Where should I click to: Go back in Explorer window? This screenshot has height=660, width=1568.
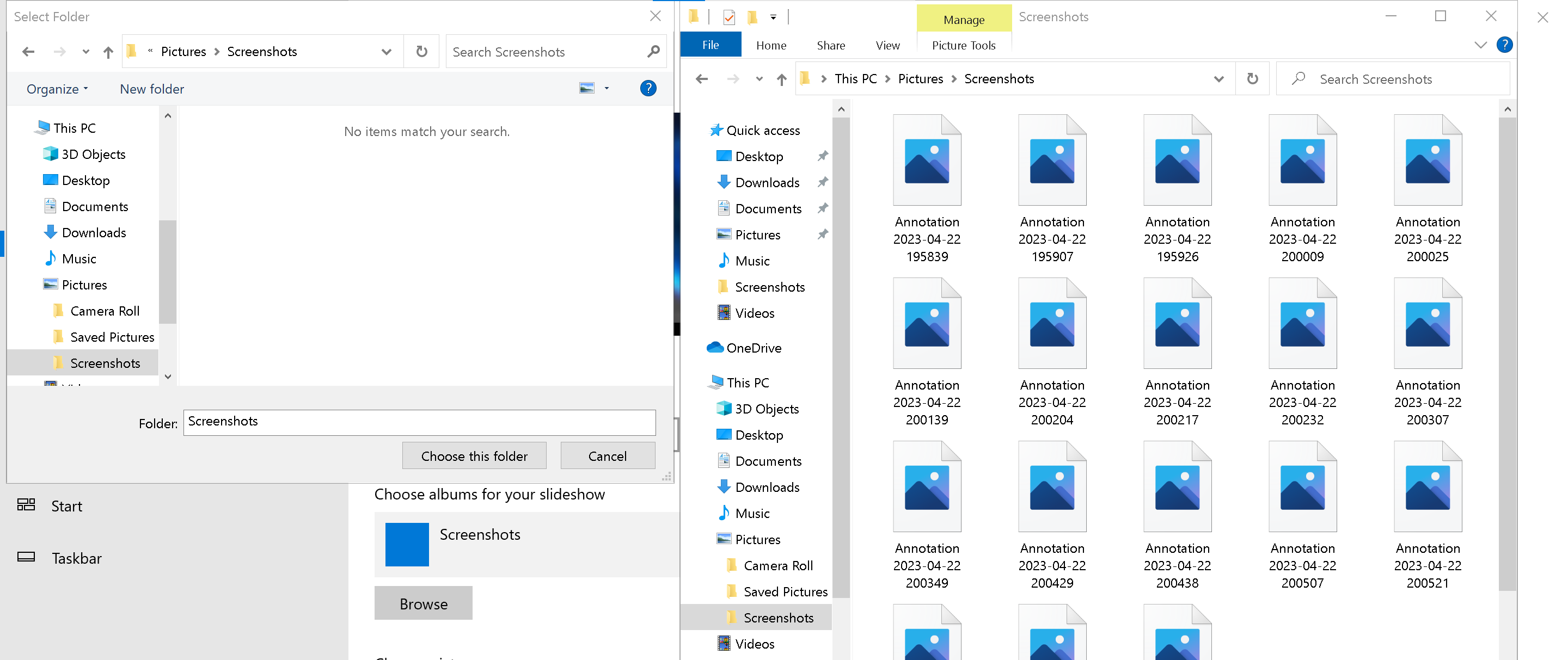click(x=702, y=79)
